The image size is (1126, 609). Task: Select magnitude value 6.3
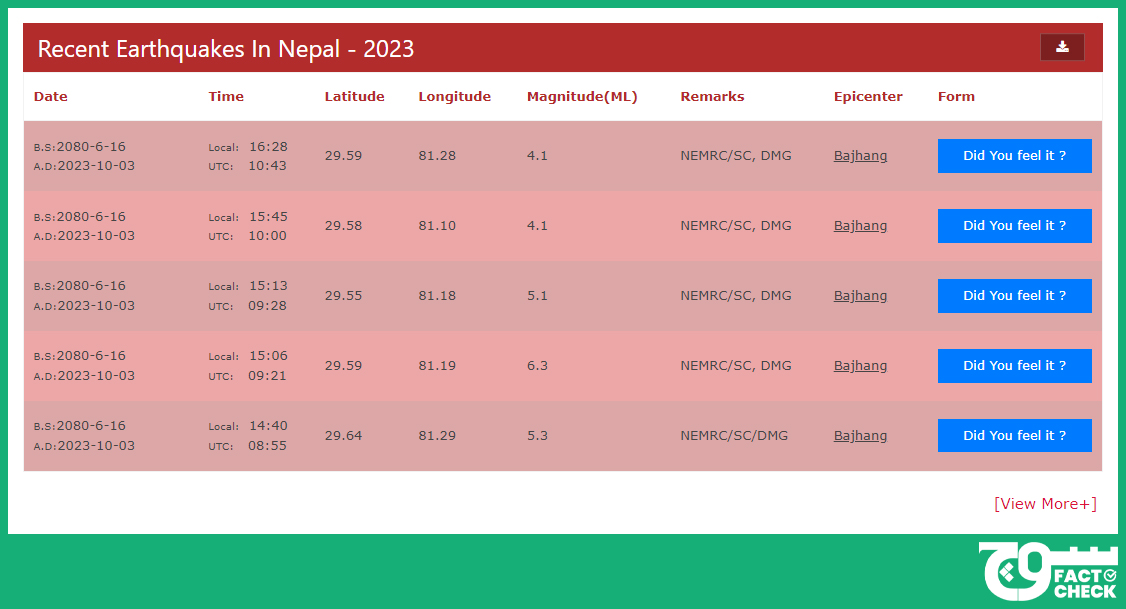pos(537,366)
